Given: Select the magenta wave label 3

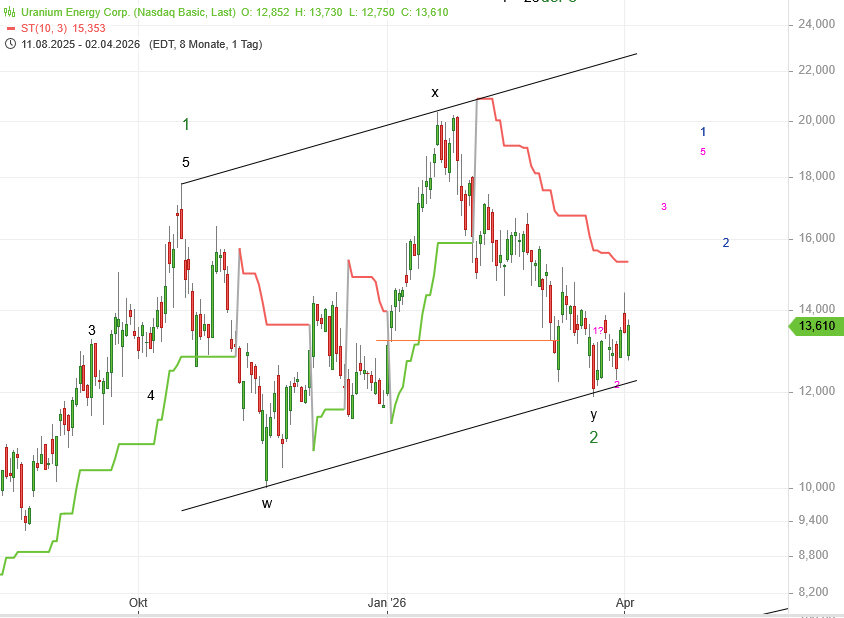Looking at the screenshot, I should [x=663, y=207].
